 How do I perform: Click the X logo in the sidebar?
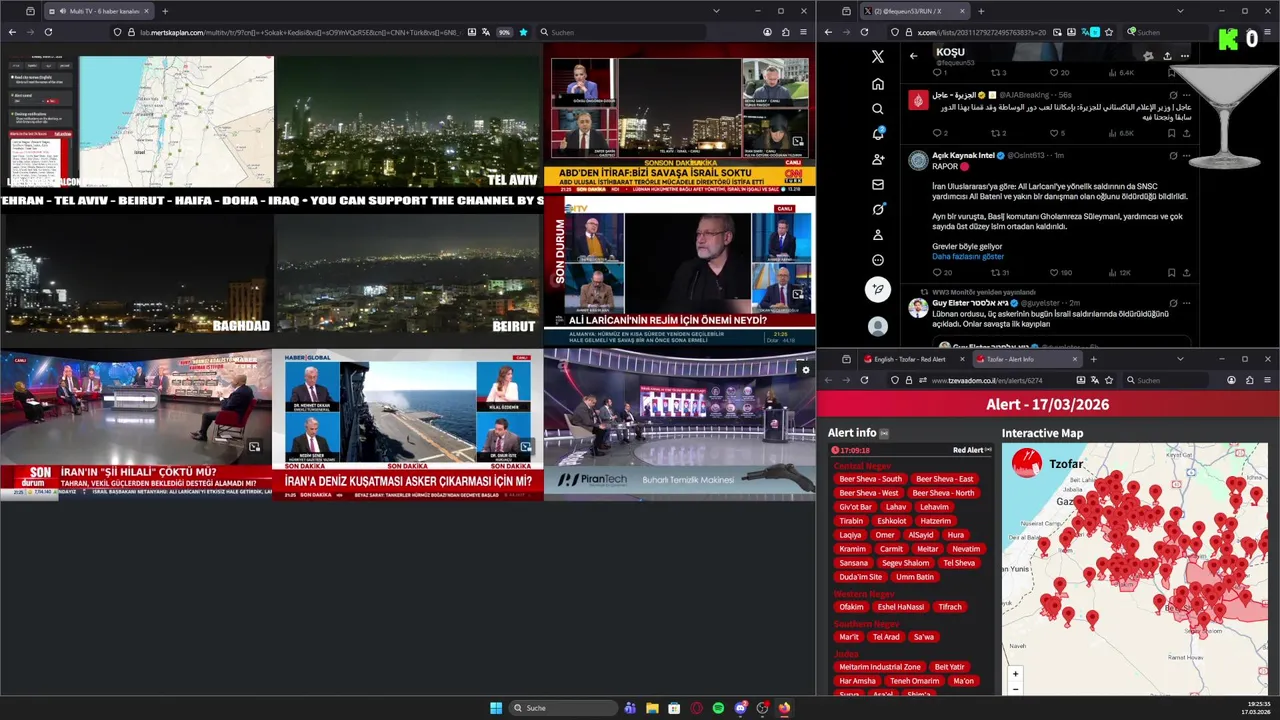[878, 57]
